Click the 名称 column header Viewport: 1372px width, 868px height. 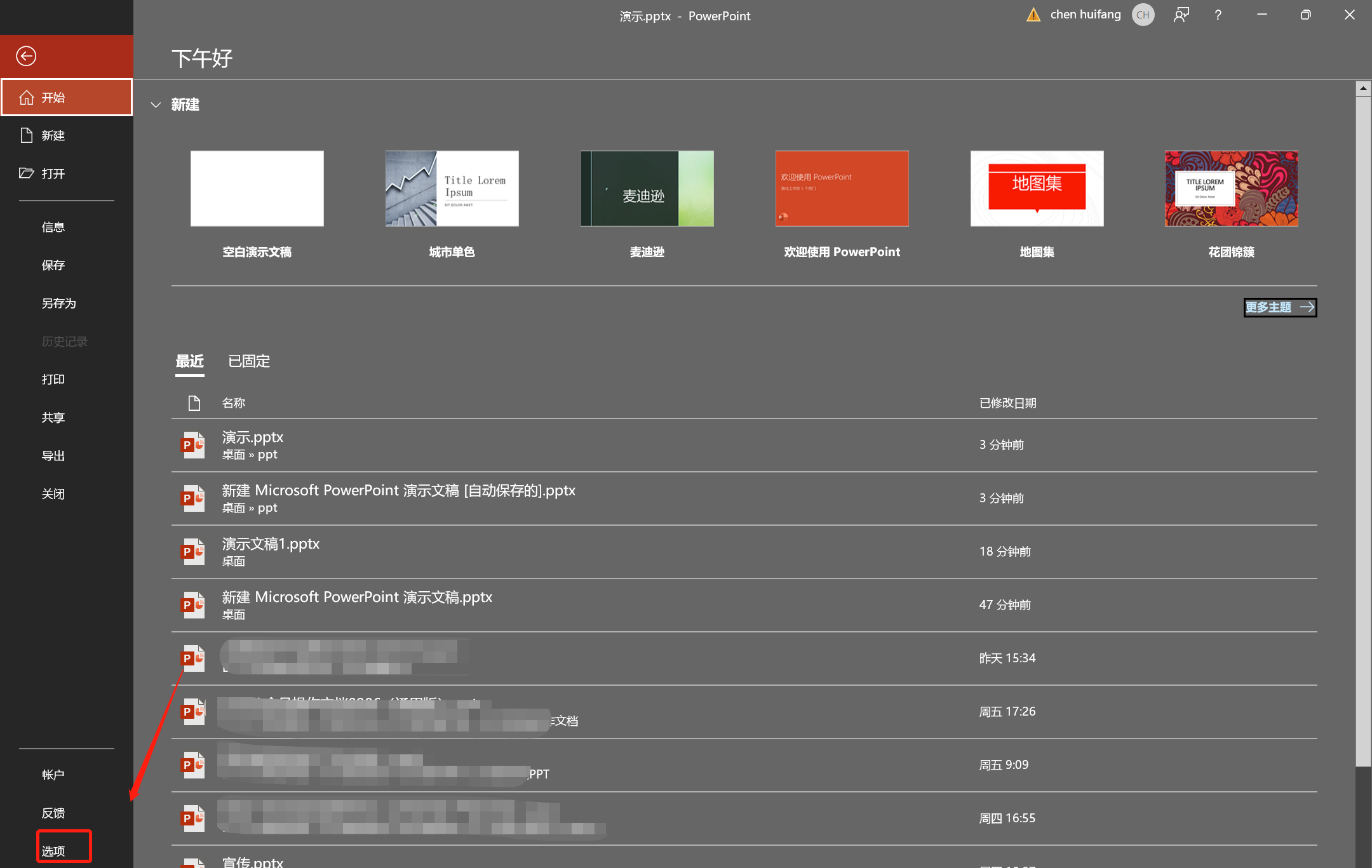(234, 403)
